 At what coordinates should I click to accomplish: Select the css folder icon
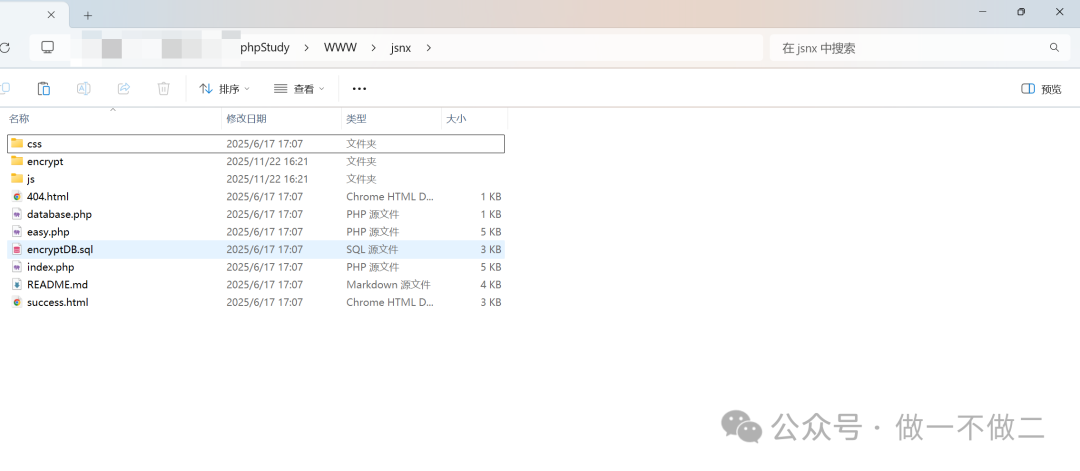click(17, 143)
